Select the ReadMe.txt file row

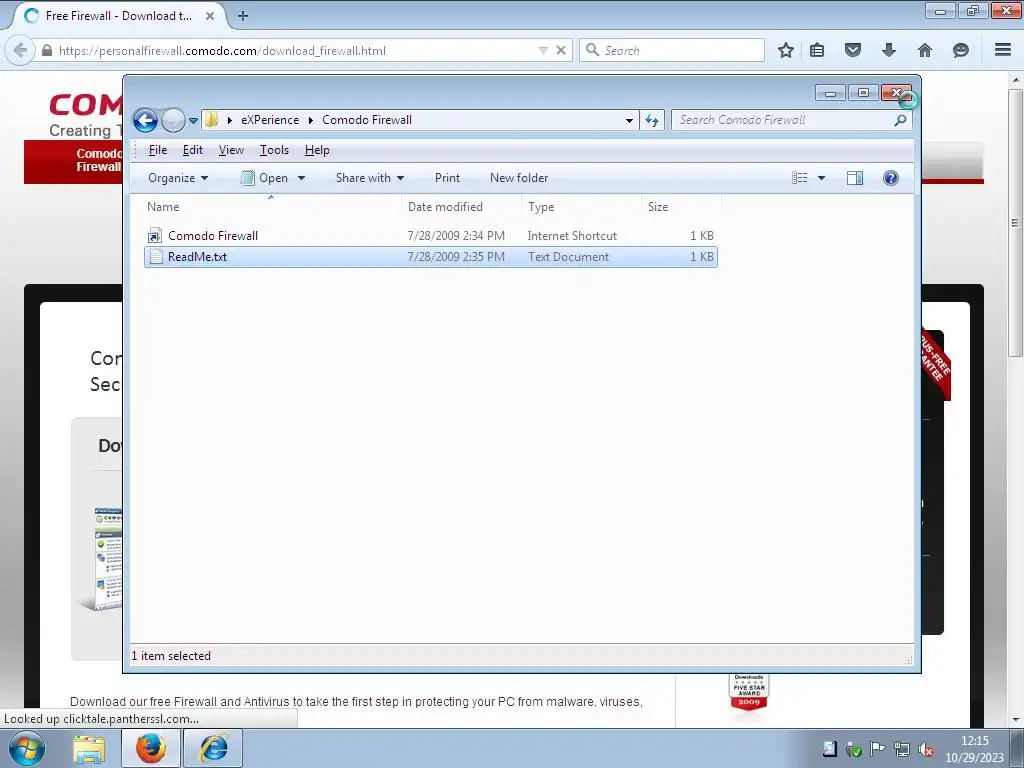pyautogui.click(x=431, y=257)
